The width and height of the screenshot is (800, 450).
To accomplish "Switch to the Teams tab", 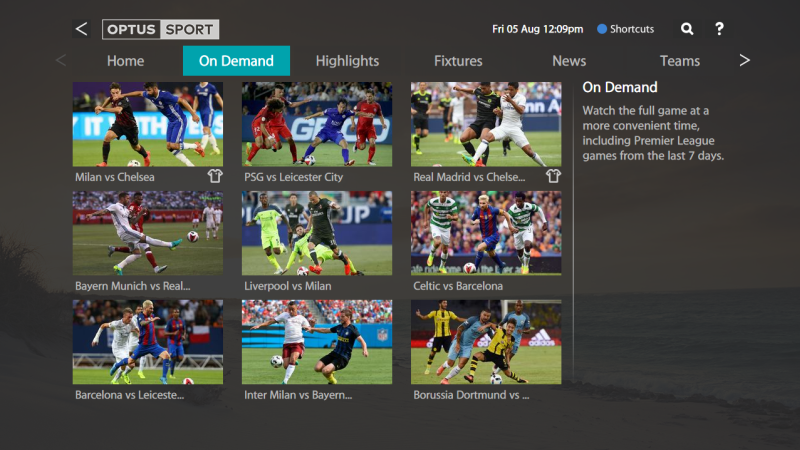I will point(680,61).
